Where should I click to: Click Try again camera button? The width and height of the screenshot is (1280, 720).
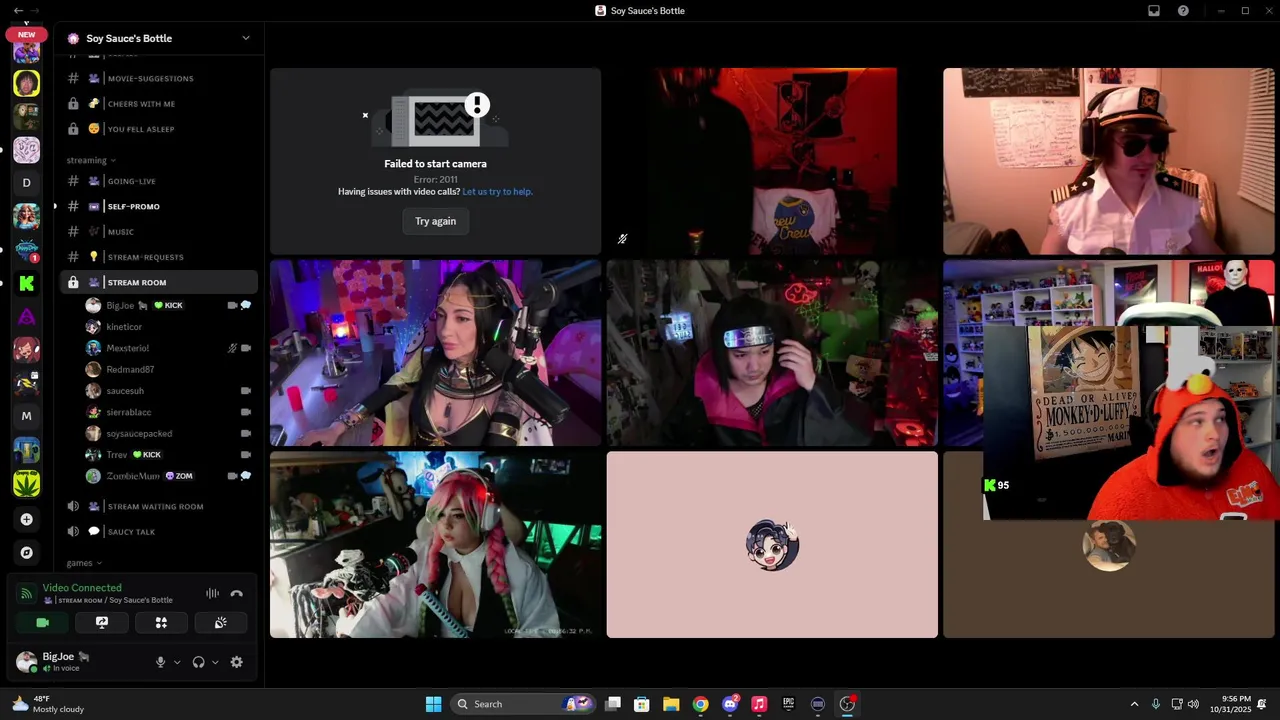tap(435, 221)
